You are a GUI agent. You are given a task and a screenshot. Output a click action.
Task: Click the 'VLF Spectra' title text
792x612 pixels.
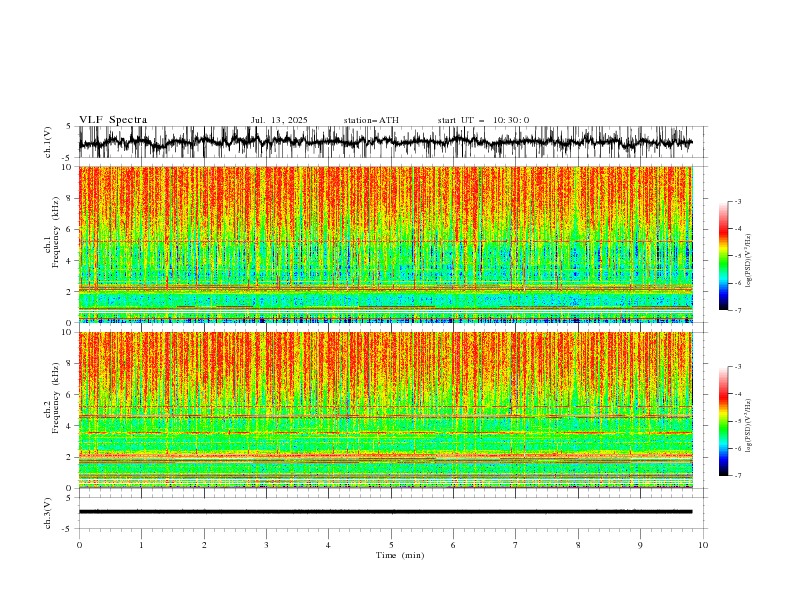[x=113, y=120]
